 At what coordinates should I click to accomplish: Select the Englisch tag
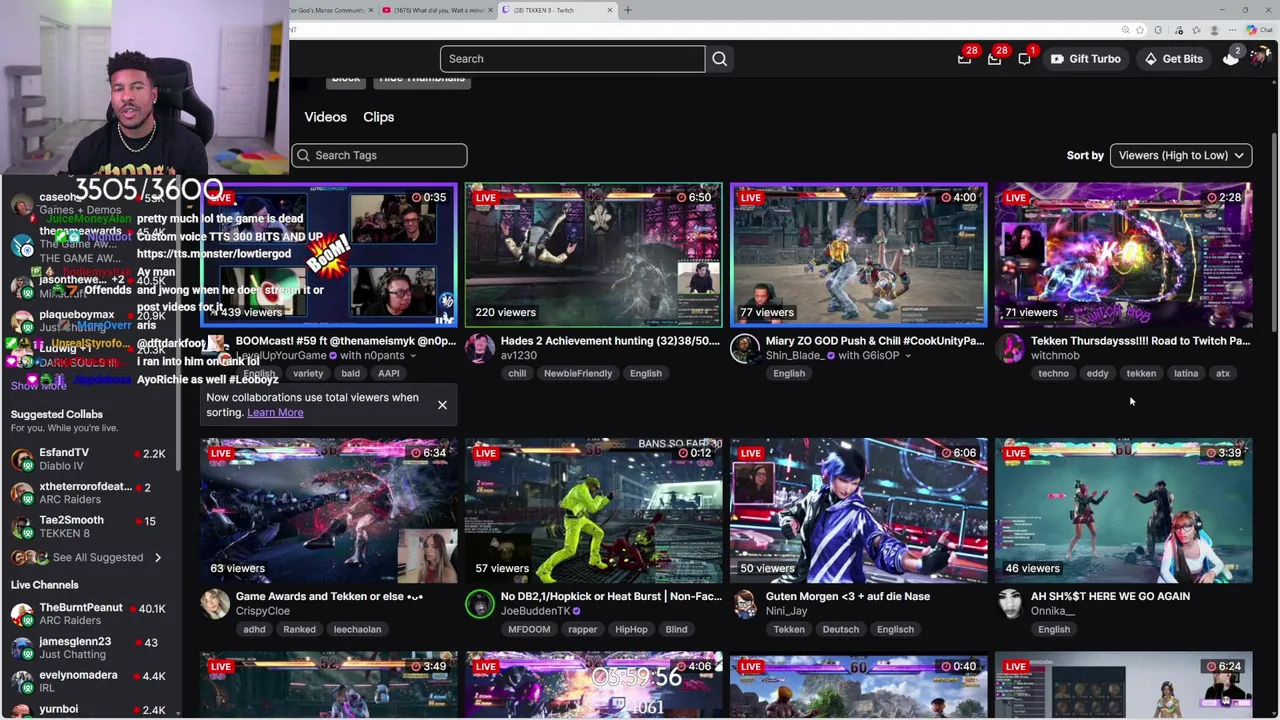pos(895,629)
